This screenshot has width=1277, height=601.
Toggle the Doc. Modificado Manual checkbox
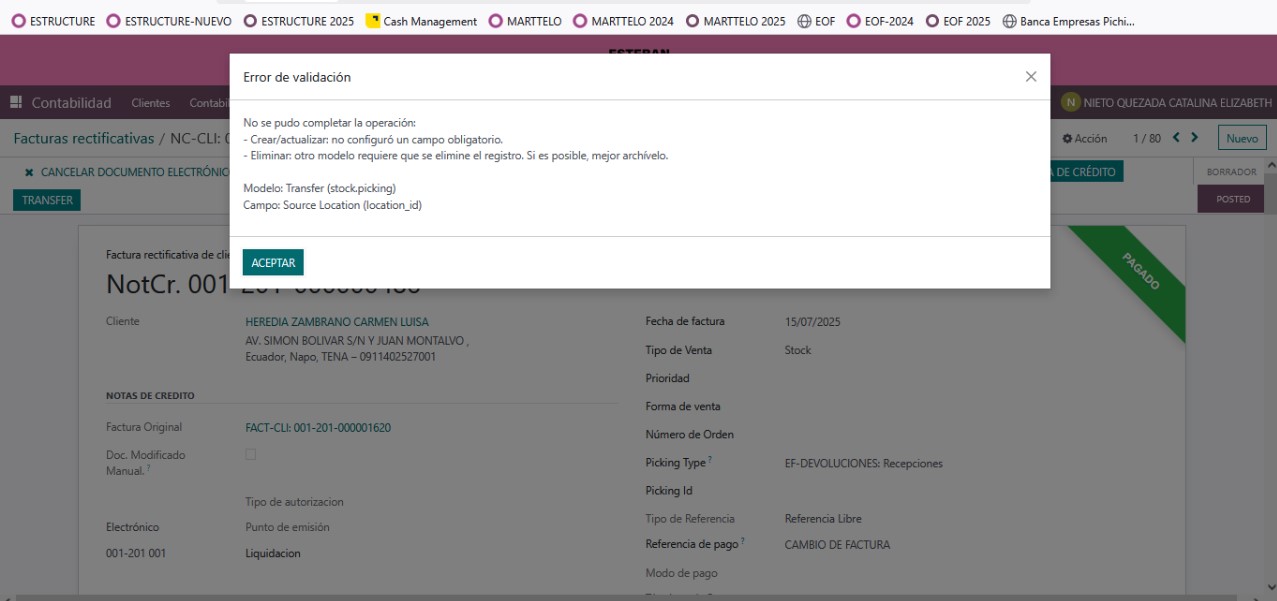click(x=251, y=455)
